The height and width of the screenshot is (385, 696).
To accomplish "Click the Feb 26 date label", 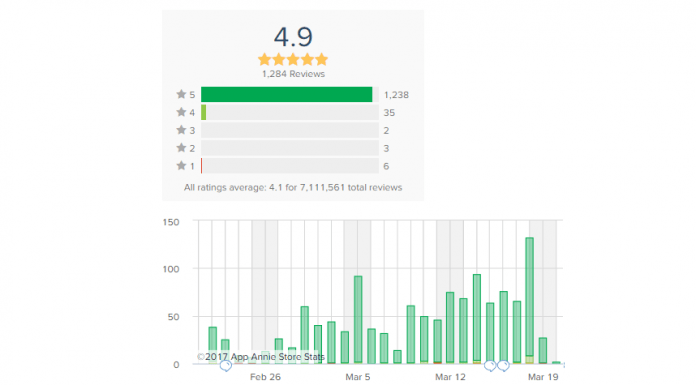I will pyautogui.click(x=265, y=377).
